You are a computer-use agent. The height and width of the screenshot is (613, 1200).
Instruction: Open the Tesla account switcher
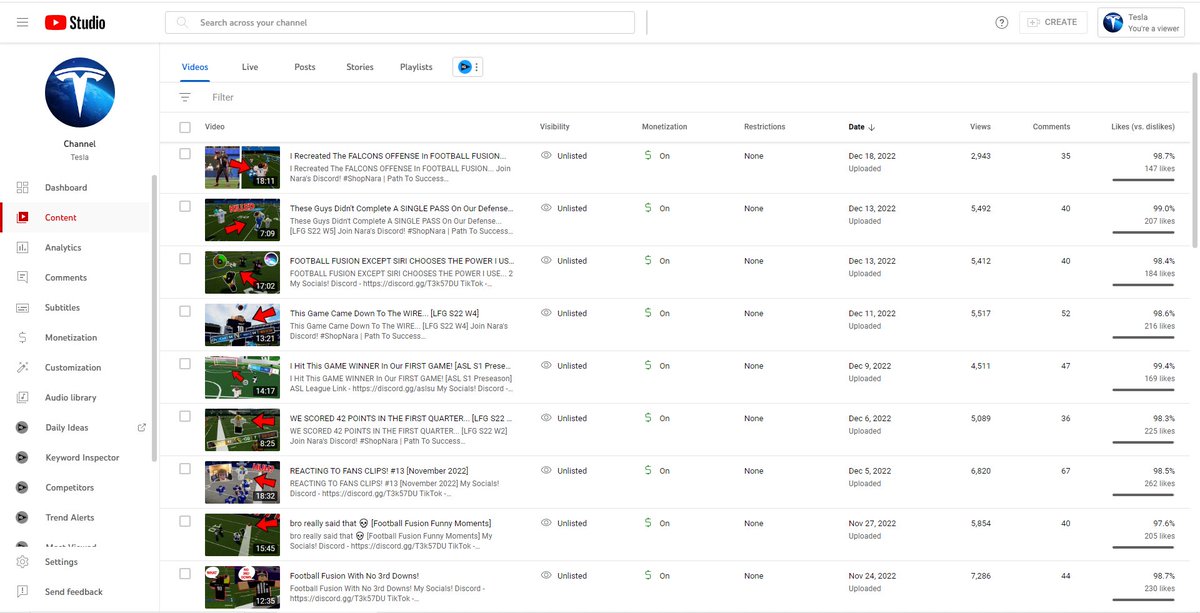tap(1141, 22)
